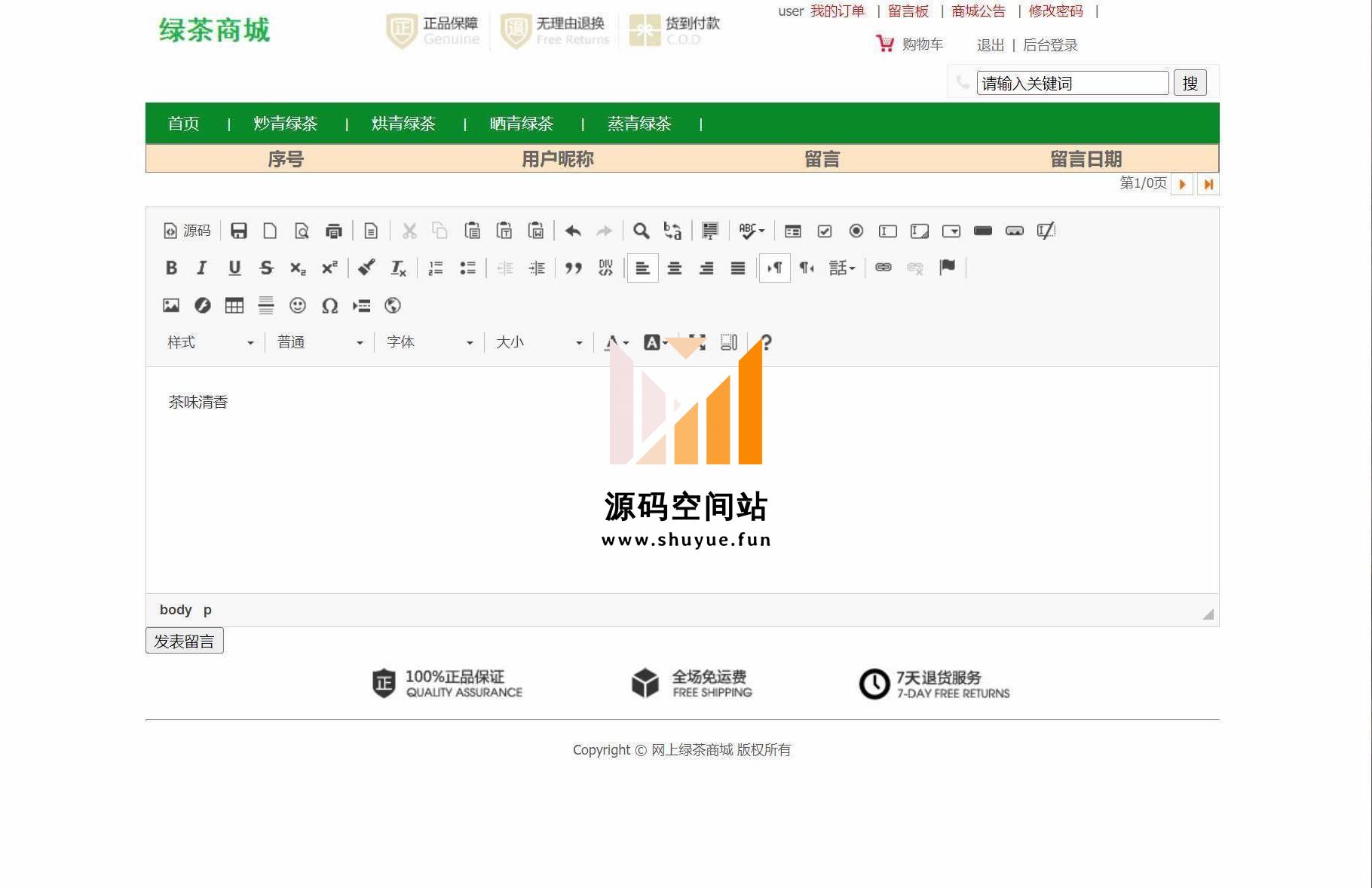This screenshot has width=1372, height=888.
Task: Select Align Right
Action: (x=706, y=268)
